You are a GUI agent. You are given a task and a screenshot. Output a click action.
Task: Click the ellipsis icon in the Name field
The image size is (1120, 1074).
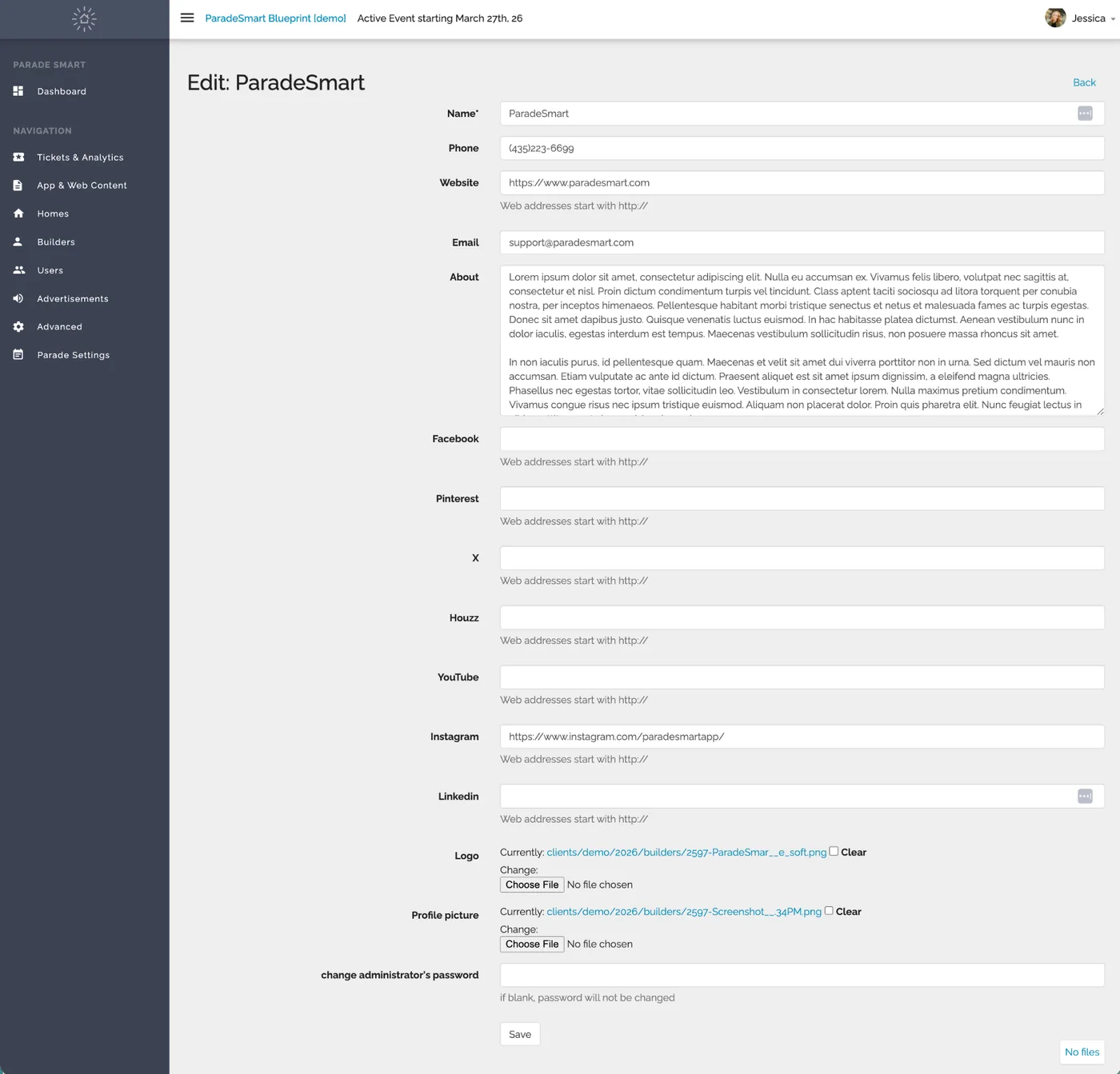(x=1085, y=114)
